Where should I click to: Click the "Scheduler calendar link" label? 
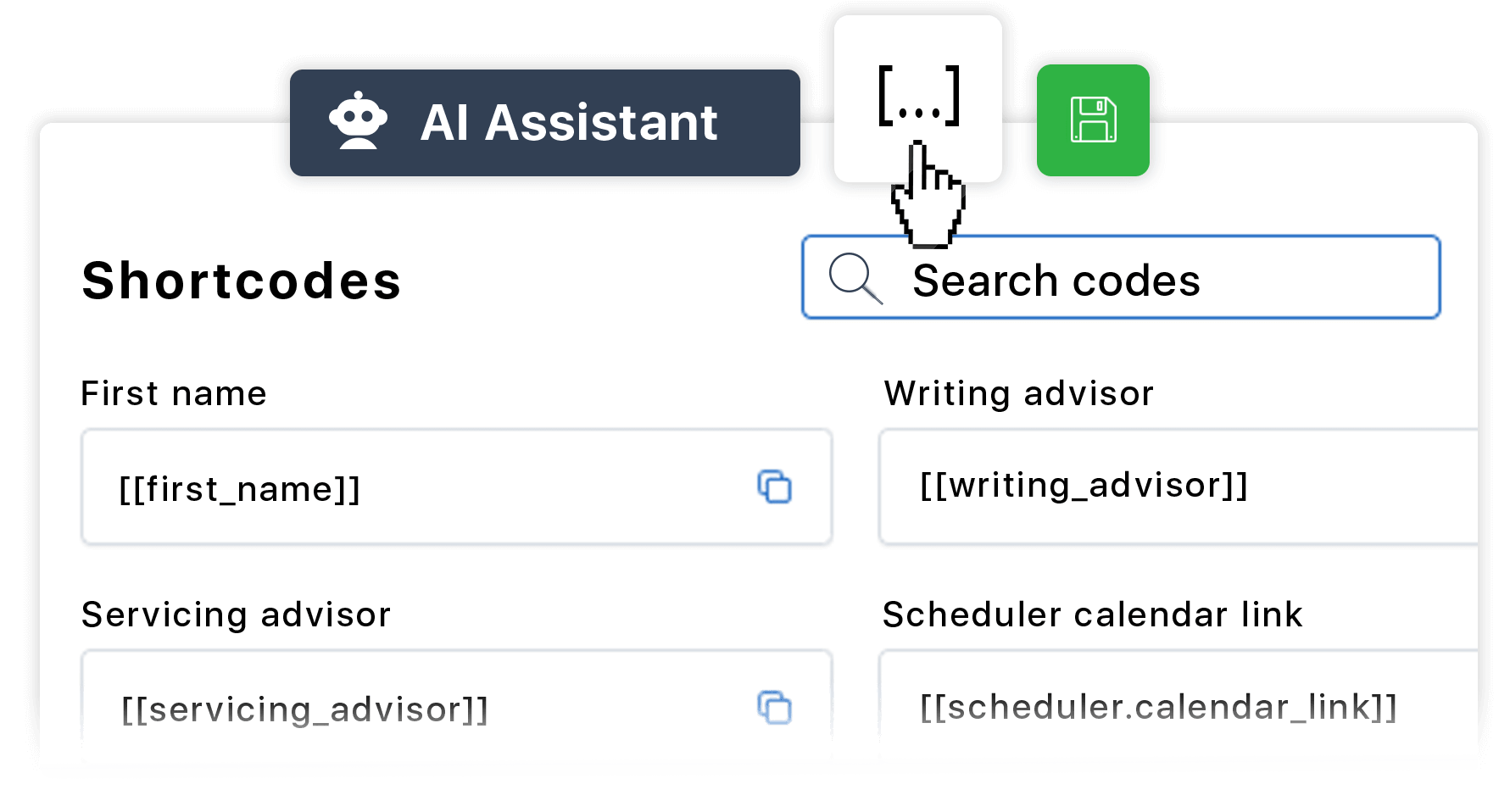click(1092, 615)
